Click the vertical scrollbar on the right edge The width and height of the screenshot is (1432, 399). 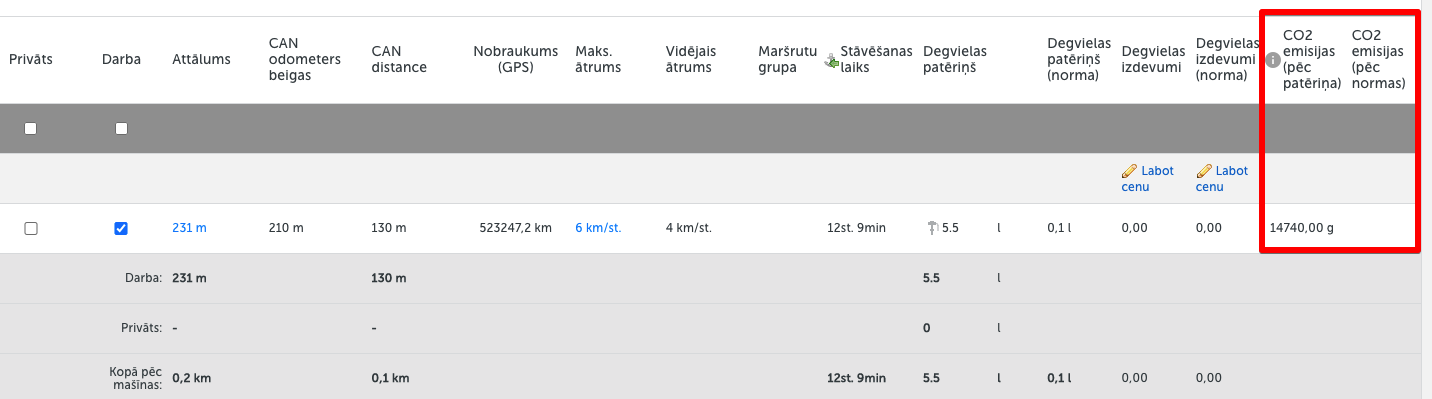tap(1426, 200)
